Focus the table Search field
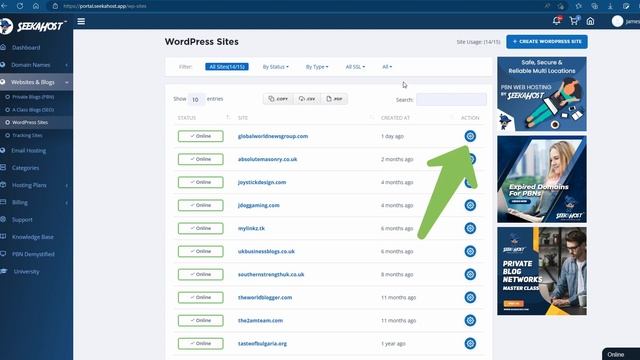This screenshot has height=360, width=640. coord(451,100)
